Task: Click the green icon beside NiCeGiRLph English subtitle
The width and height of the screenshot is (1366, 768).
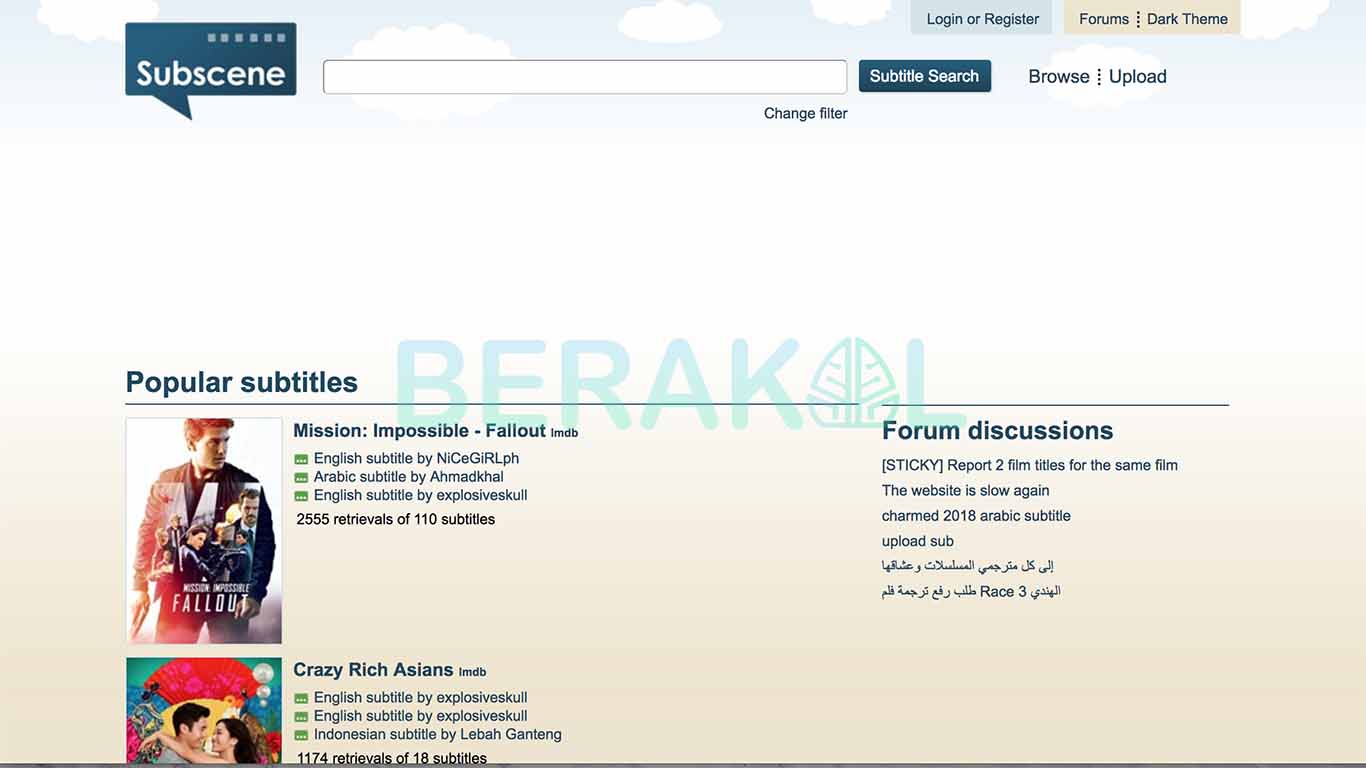Action: point(301,460)
